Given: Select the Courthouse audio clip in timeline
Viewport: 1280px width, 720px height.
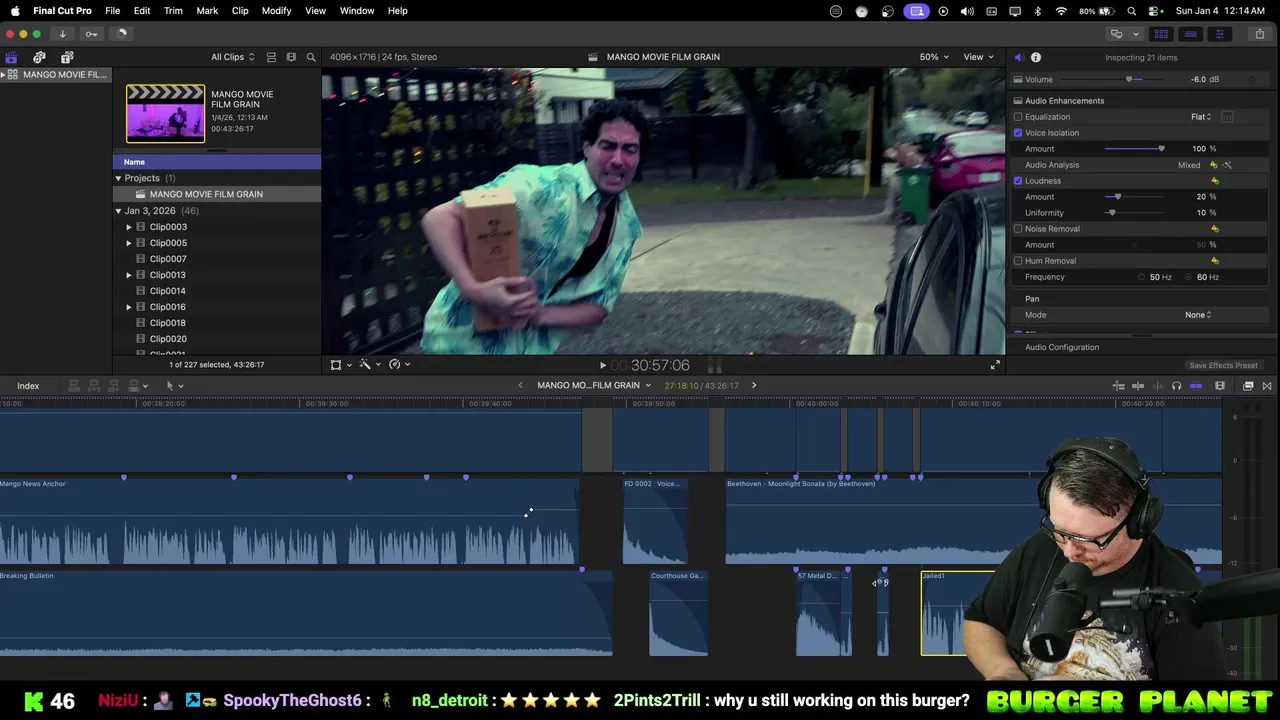Looking at the screenshot, I should click(x=678, y=613).
